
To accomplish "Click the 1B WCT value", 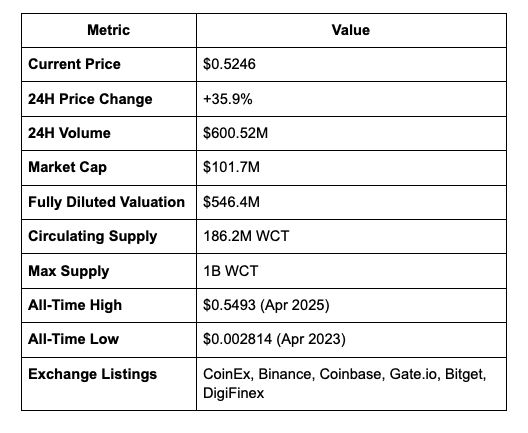I will click(231, 271).
